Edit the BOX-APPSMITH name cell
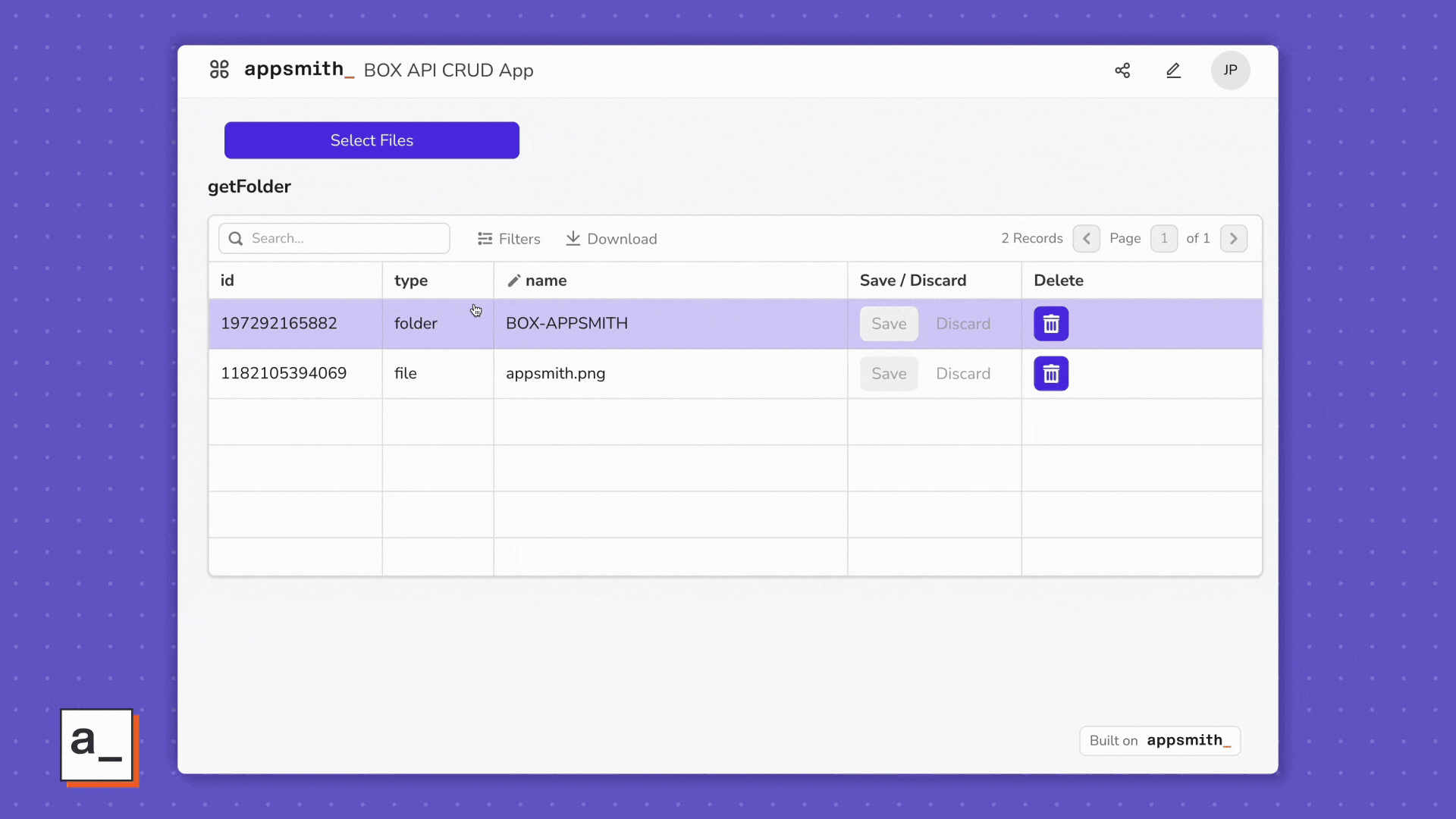Viewport: 1456px width, 819px height. pos(671,324)
